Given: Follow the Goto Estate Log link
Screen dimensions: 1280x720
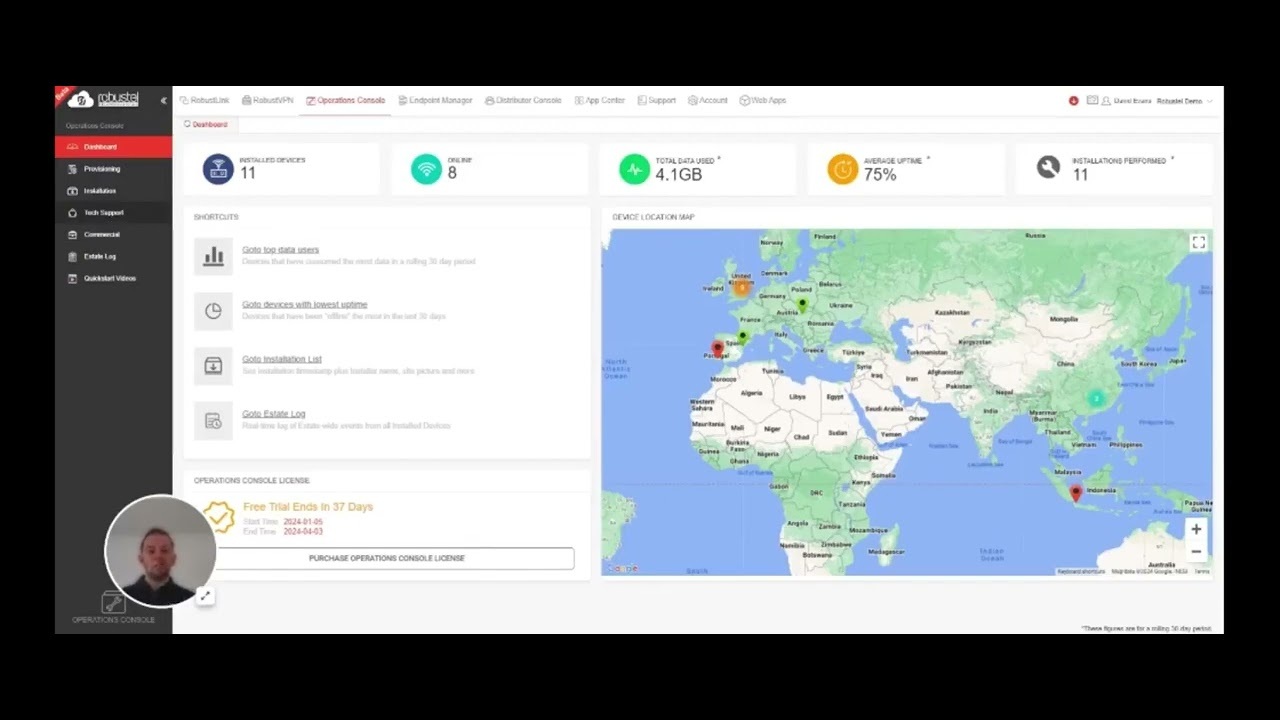Looking at the screenshot, I should (274, 414).
